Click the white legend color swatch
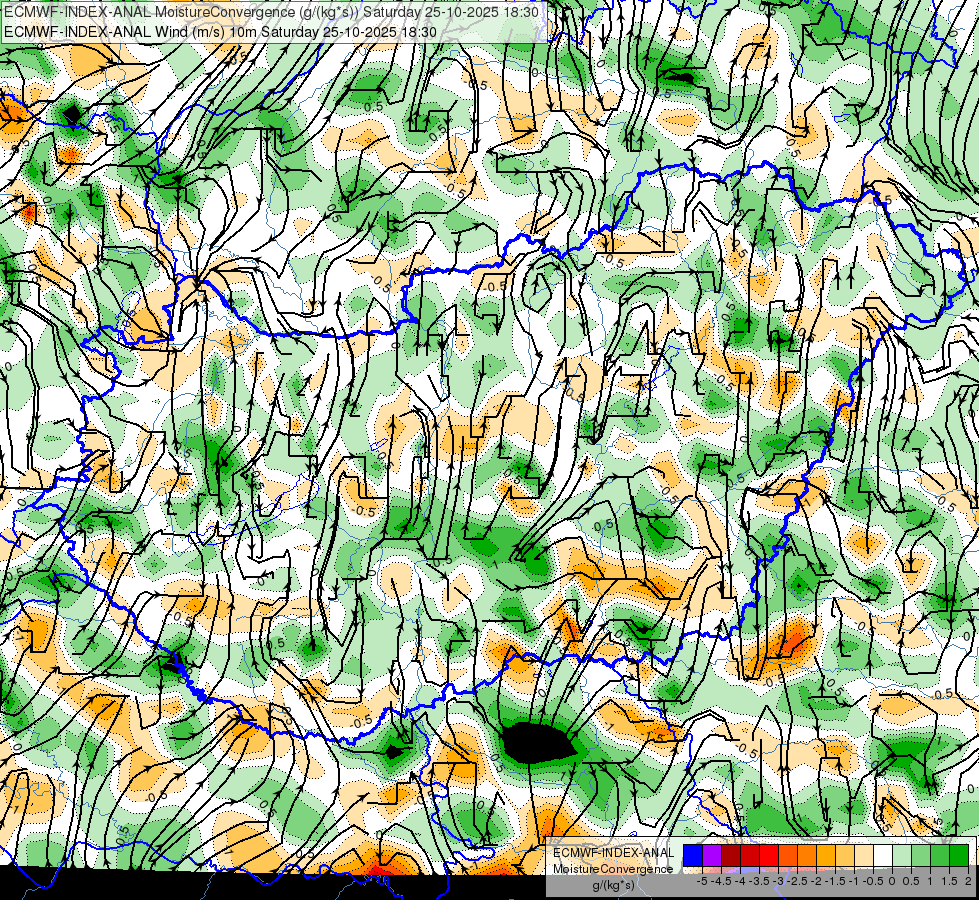Screen dimensions: 979x900 pos(882,855)
